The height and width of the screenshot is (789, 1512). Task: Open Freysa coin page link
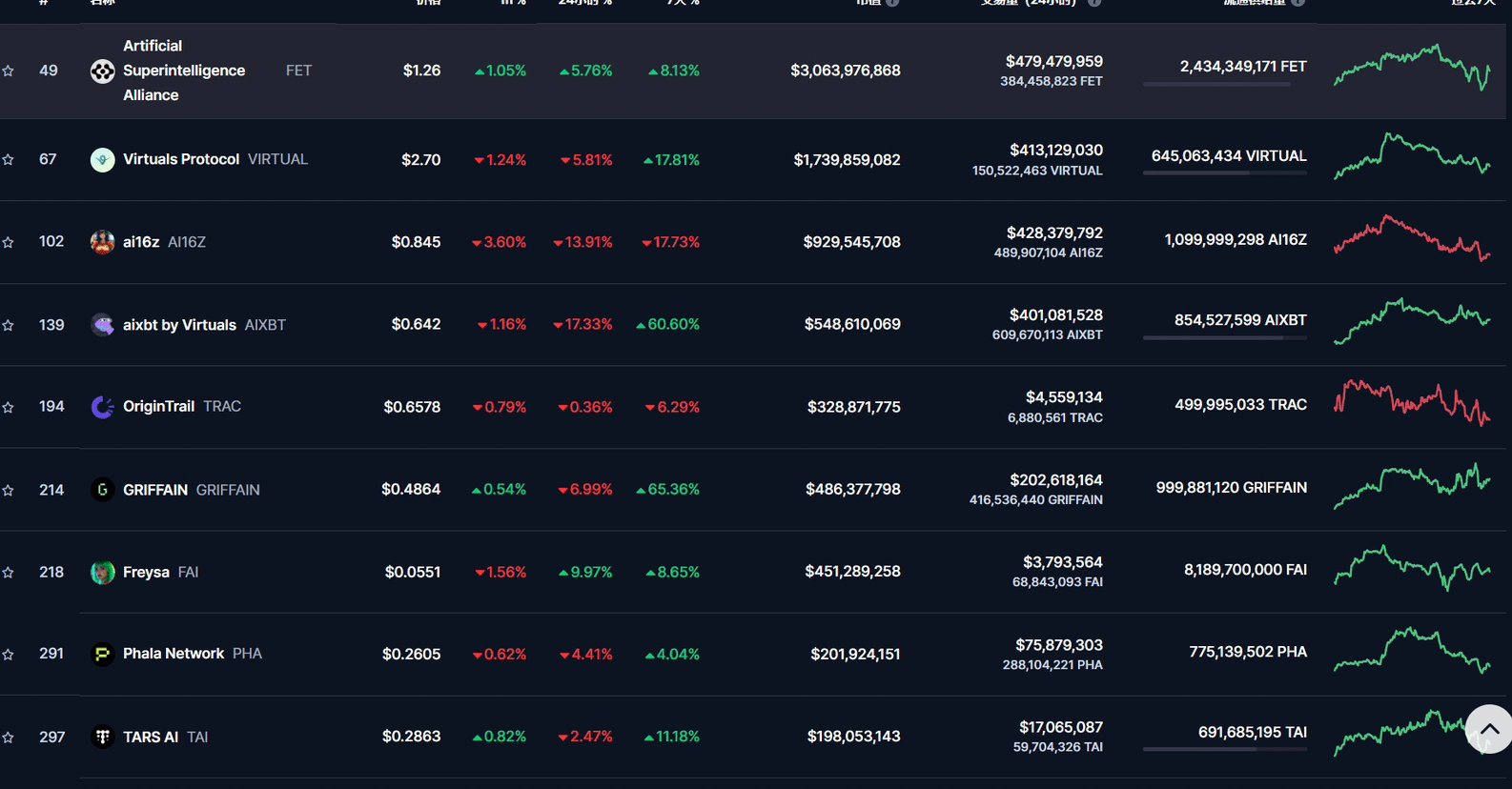[x=146, y=572]
